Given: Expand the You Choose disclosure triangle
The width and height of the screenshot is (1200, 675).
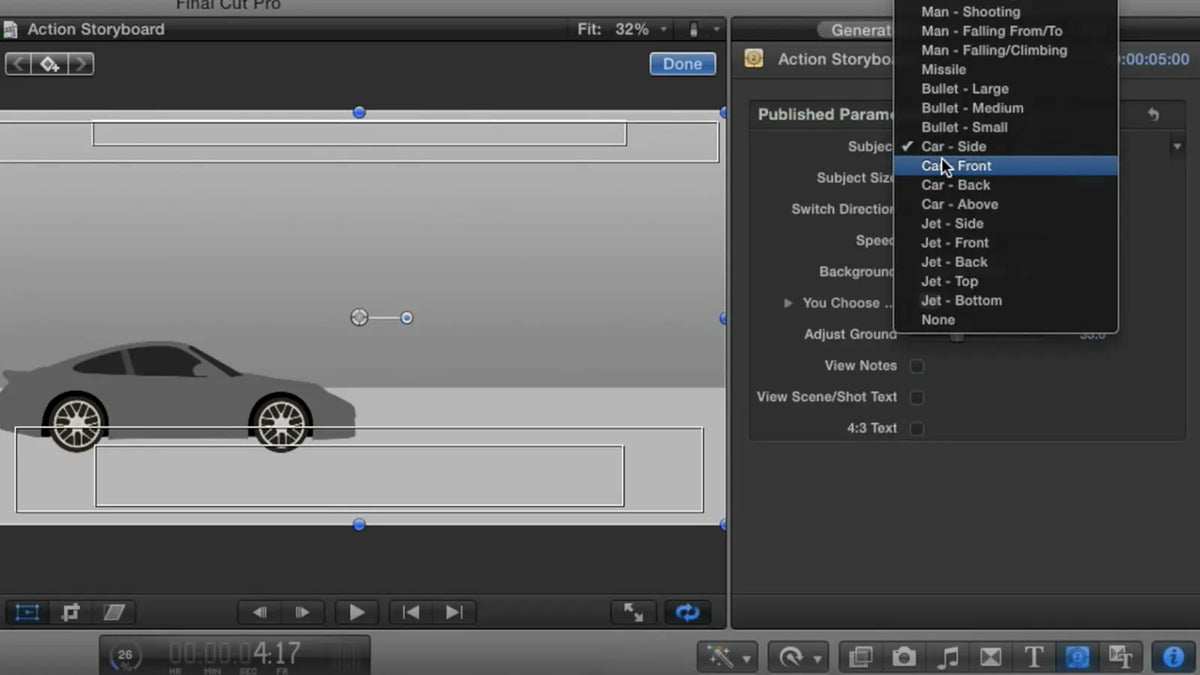Looking at the screenshot, I should pyautogui.click(x=788, y=303).
